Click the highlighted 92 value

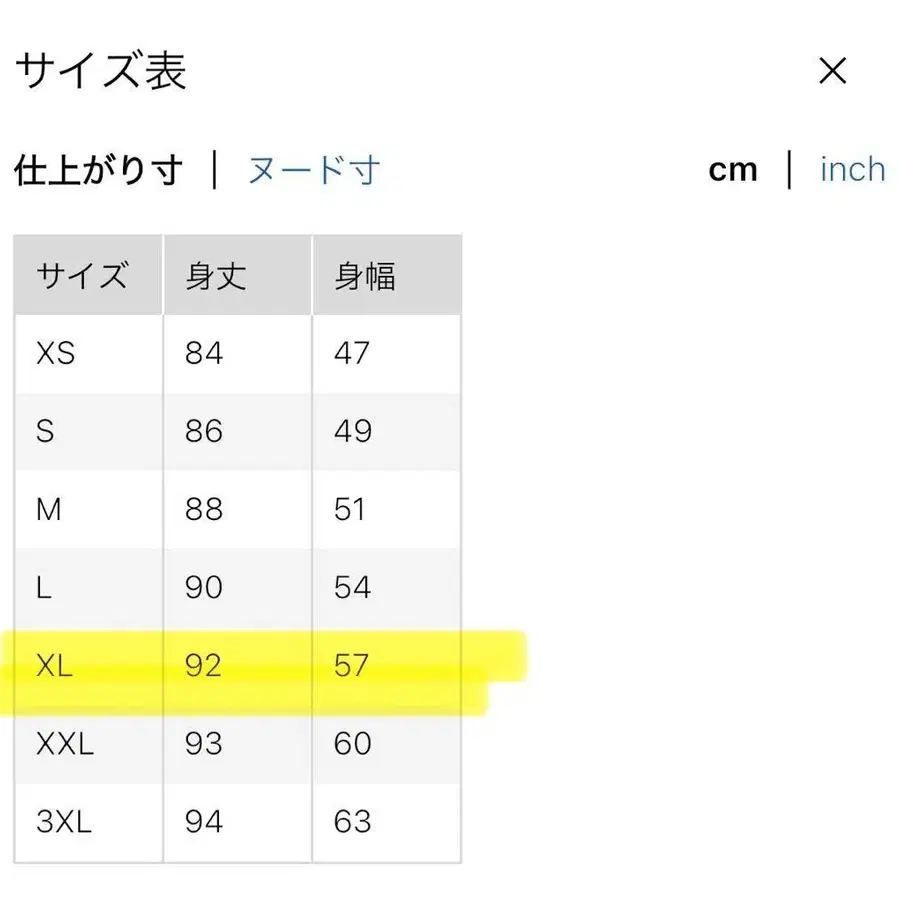tap(203, 665)
